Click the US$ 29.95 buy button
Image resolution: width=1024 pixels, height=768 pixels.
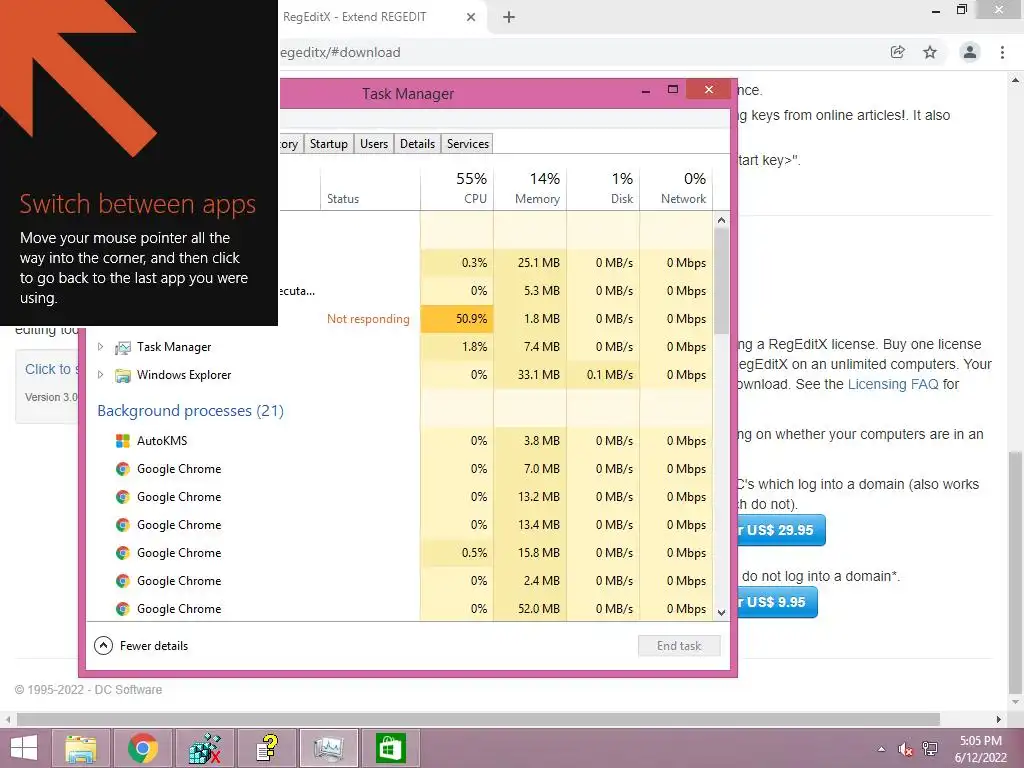[780, 530]
